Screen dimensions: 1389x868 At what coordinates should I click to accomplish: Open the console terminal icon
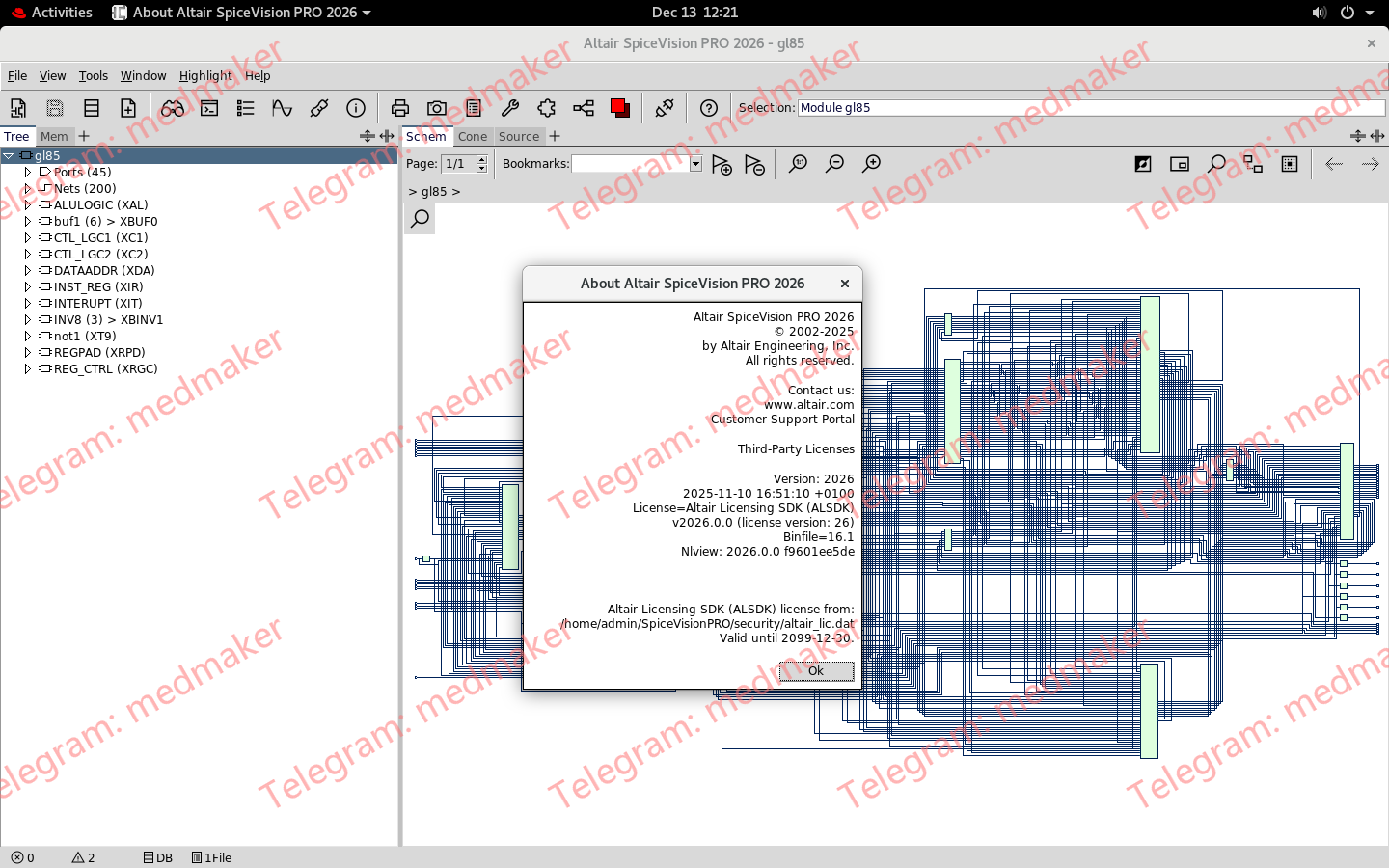click(210, 108)
